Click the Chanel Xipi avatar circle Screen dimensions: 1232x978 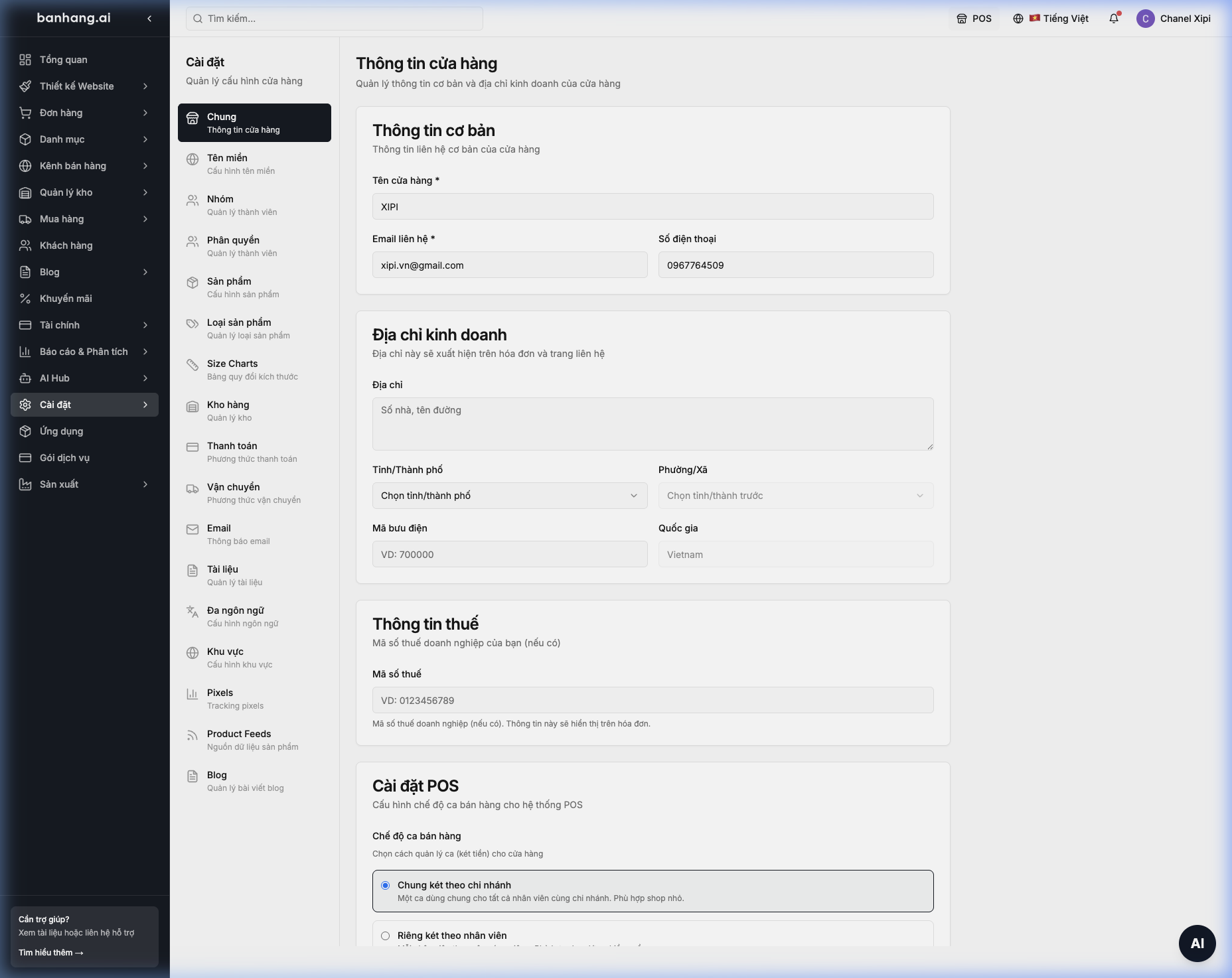1145,19
